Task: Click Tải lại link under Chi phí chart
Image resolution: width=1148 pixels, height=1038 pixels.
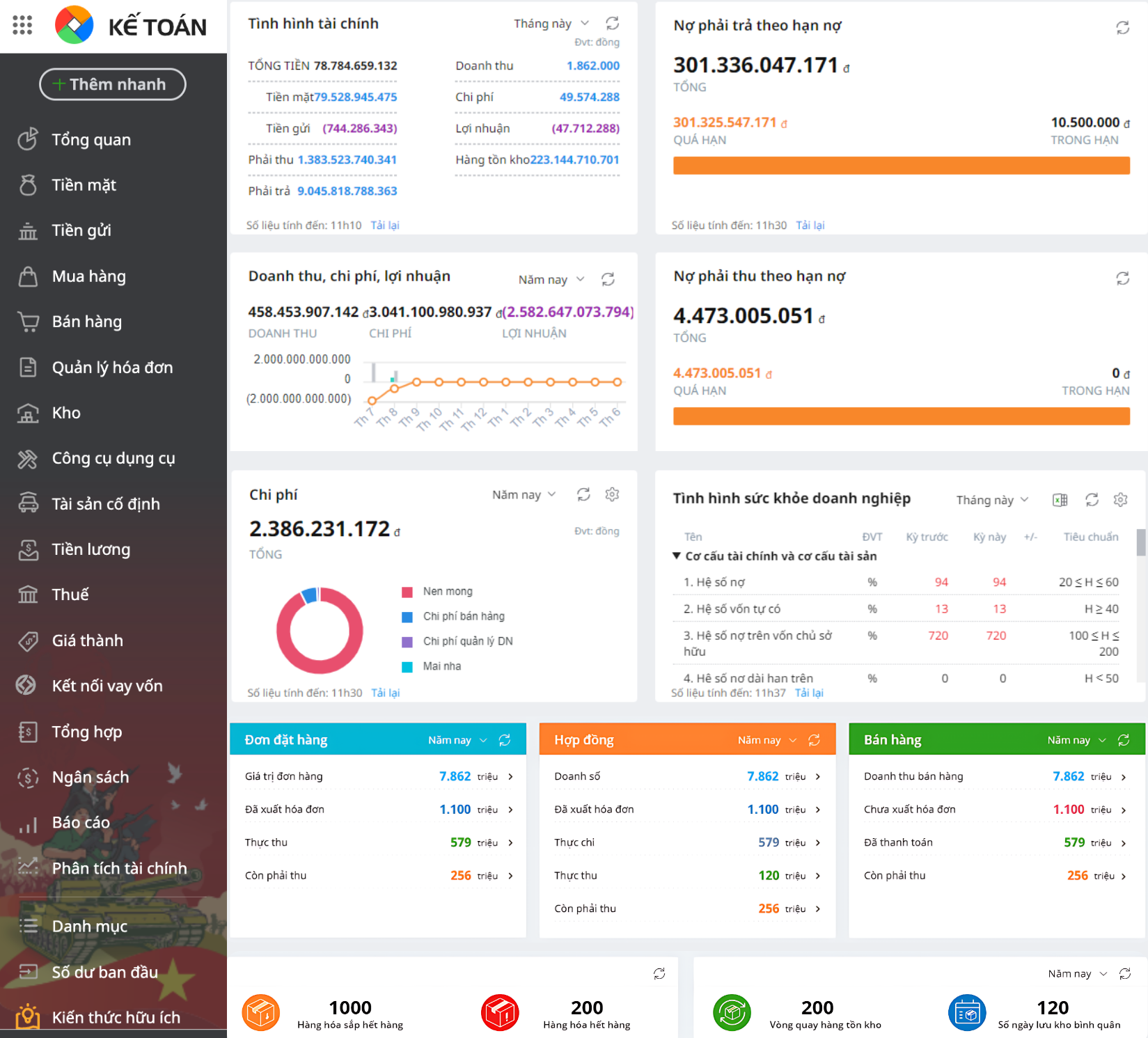Action: point(385,693)
